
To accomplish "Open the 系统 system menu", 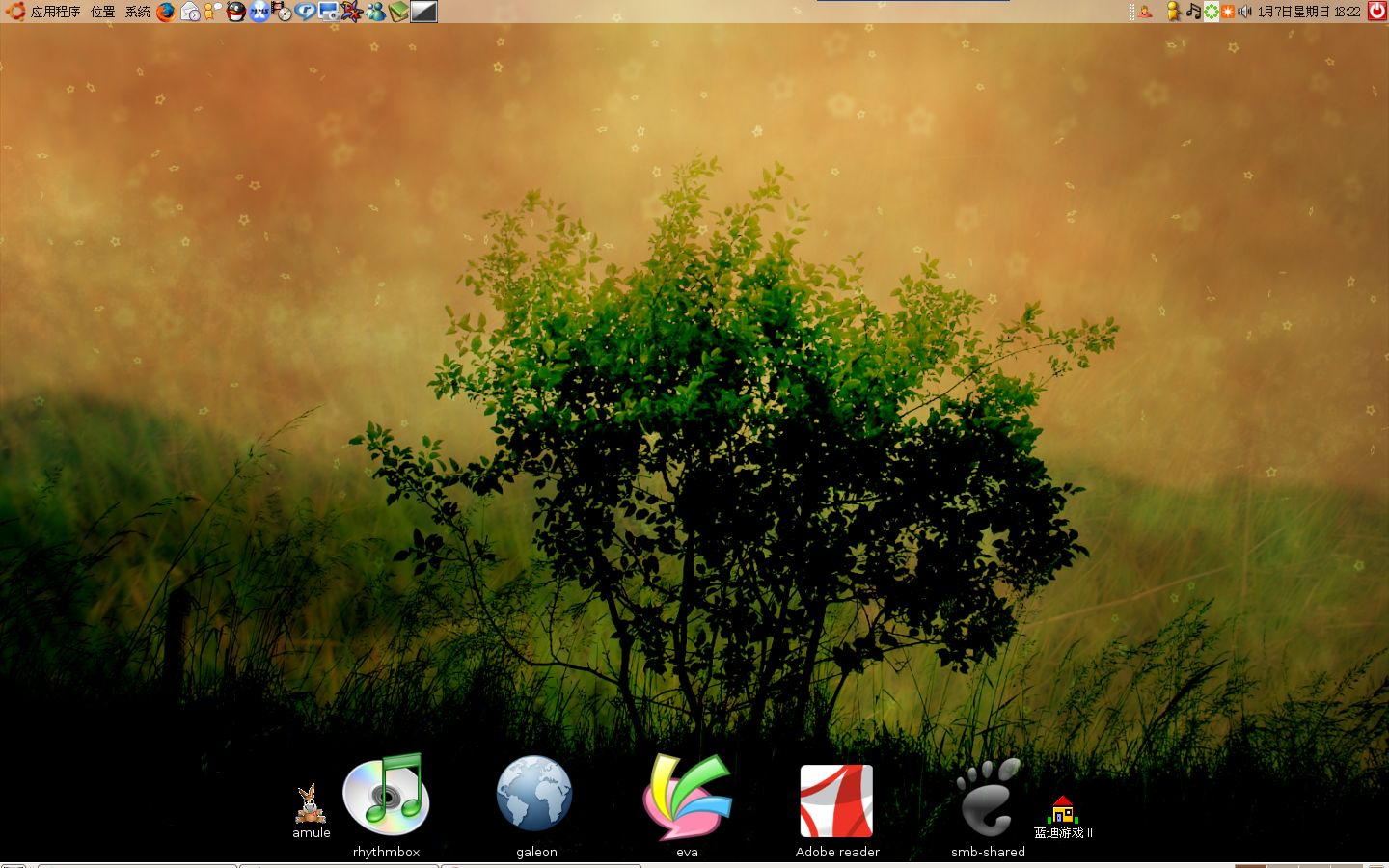I will click(x=138, y=12).
